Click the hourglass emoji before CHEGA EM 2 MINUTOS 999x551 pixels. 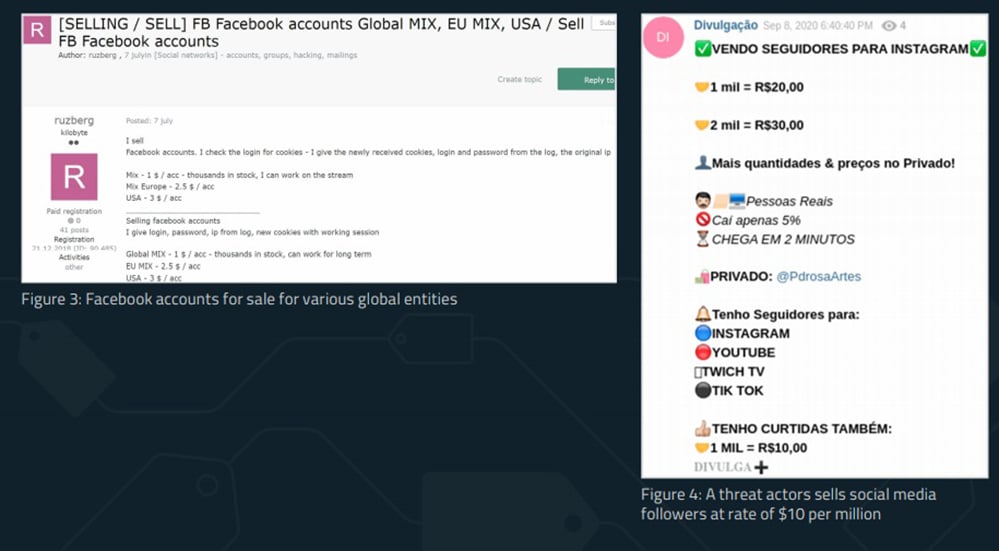click(702, 240)
